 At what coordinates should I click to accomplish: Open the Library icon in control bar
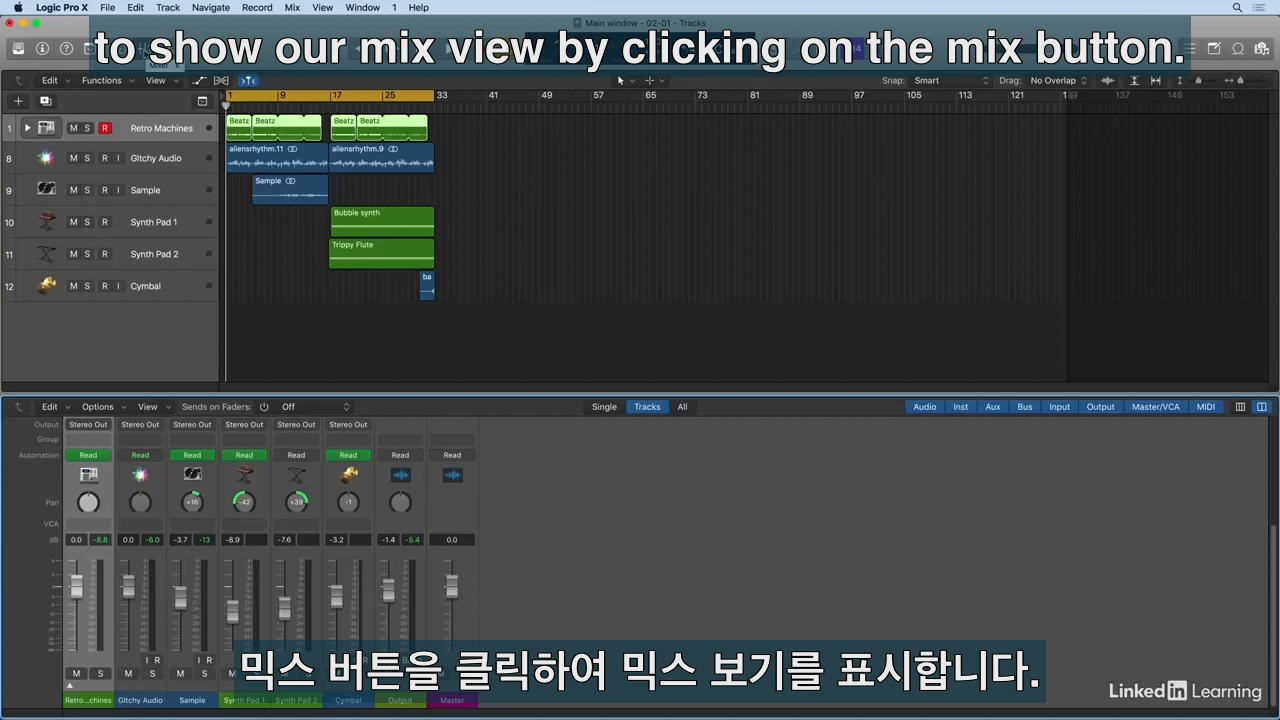[x=18, y=48]
